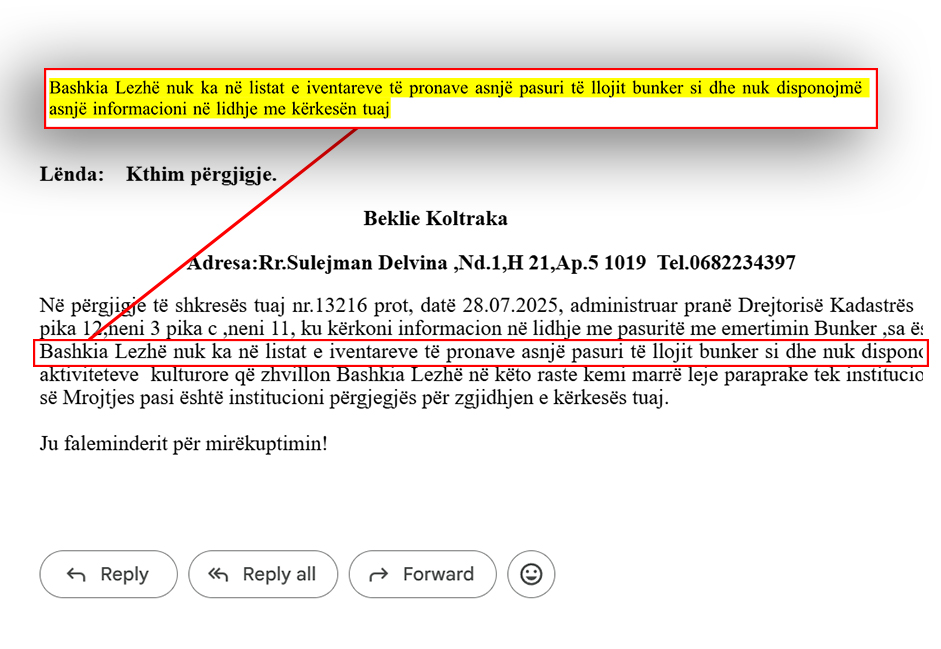Click the 'Lënda:' subject label
This screenshot has width=941, height=649.
72,175
